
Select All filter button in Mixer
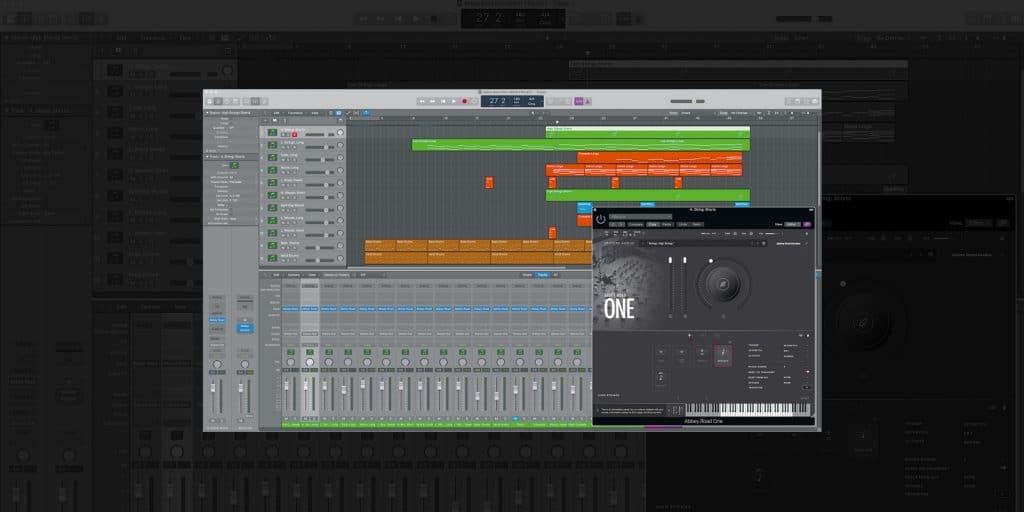coord(556,275)
